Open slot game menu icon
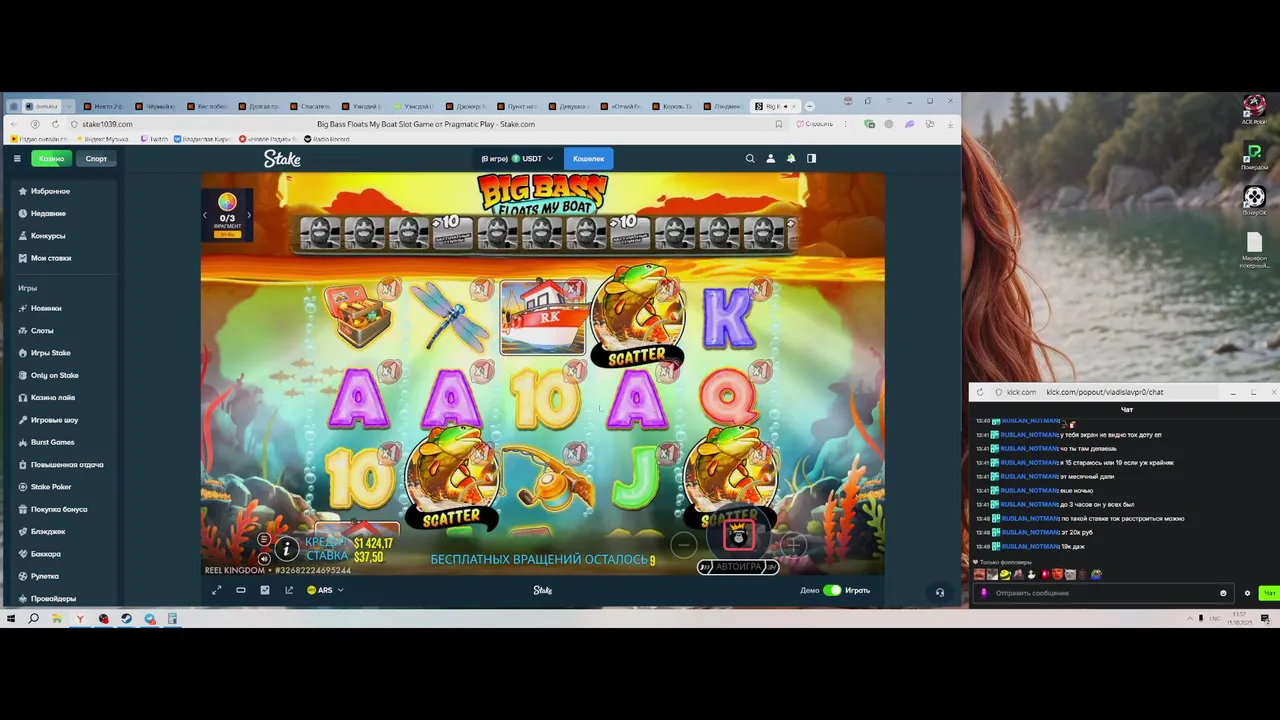1280x720 pixels. tap(264, 539)
